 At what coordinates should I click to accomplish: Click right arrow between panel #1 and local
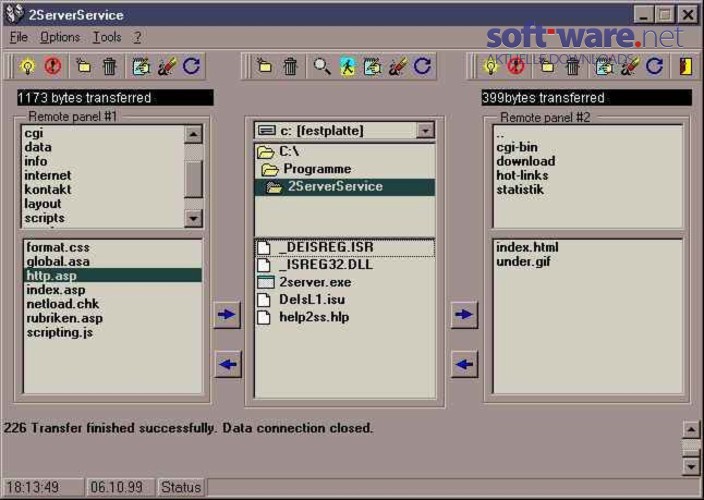pyautogui.click(x=227, y=315)
